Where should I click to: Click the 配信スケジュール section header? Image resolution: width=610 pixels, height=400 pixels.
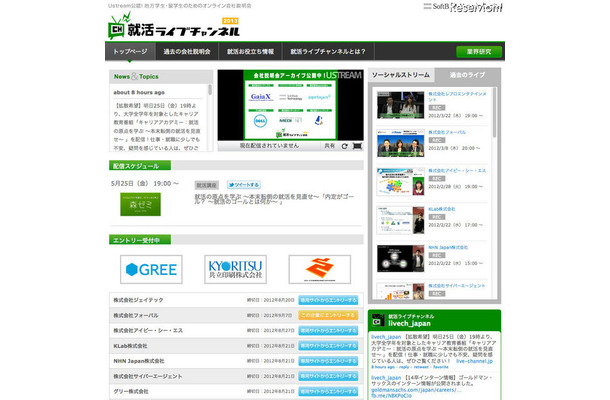[x=140, y=166]
